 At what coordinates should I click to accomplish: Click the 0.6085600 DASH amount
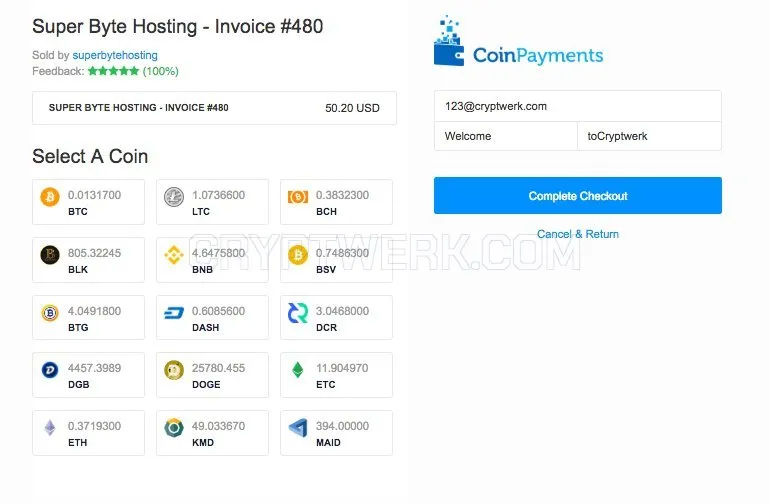click(219, 311)
